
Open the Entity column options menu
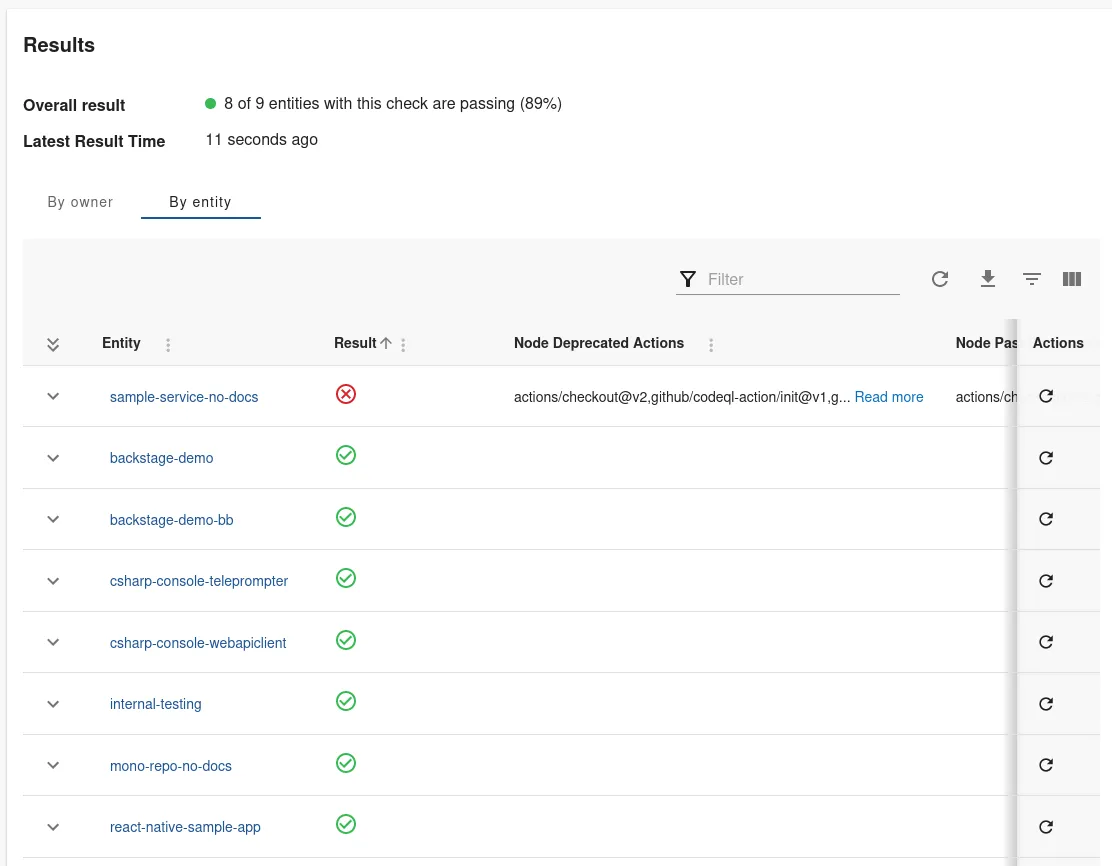(x=168, y=344)
